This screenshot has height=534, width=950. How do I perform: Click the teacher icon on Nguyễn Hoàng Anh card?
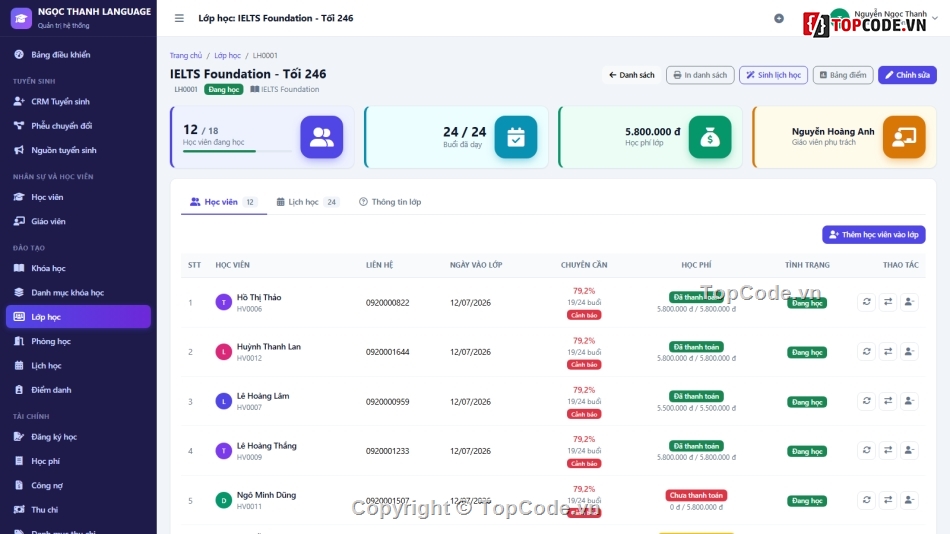tap(904, 137)
